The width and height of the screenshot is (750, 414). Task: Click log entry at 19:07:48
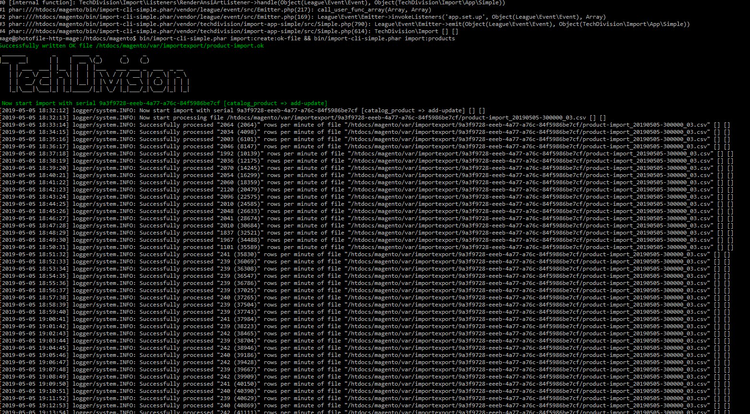point(365,370)
